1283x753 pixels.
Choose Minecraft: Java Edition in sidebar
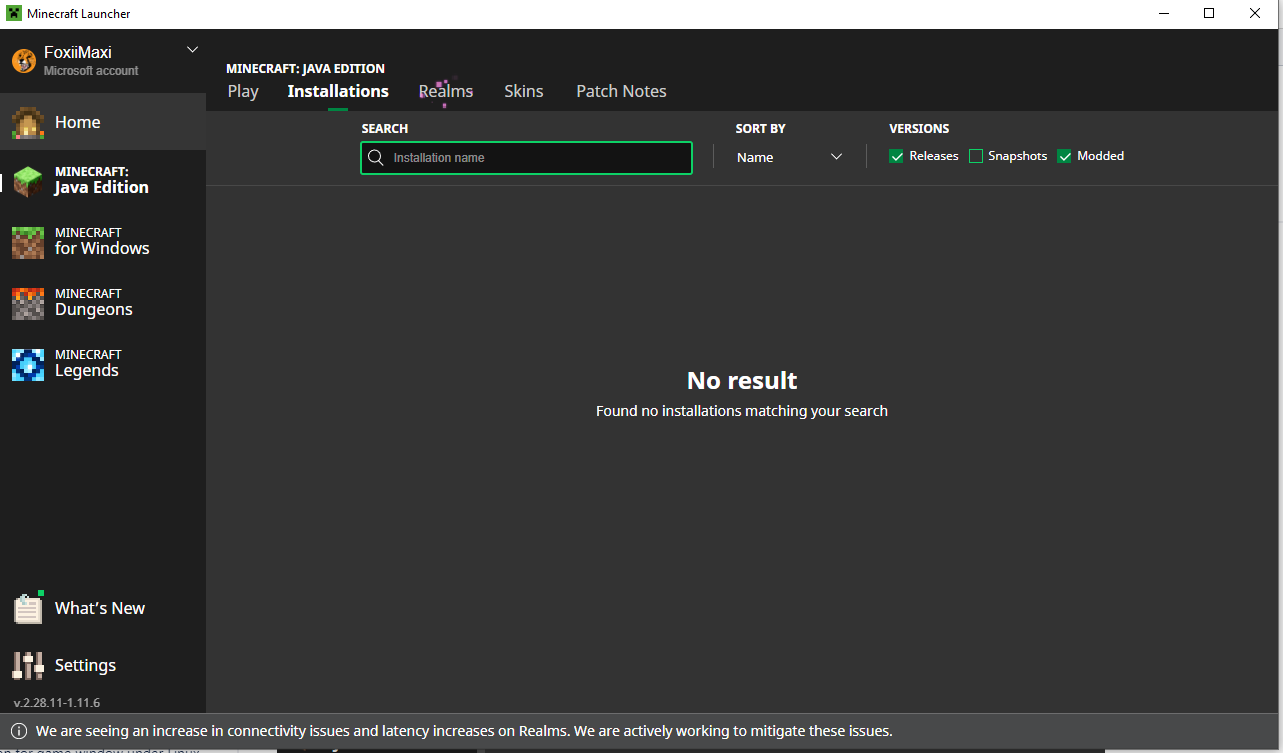102,181
